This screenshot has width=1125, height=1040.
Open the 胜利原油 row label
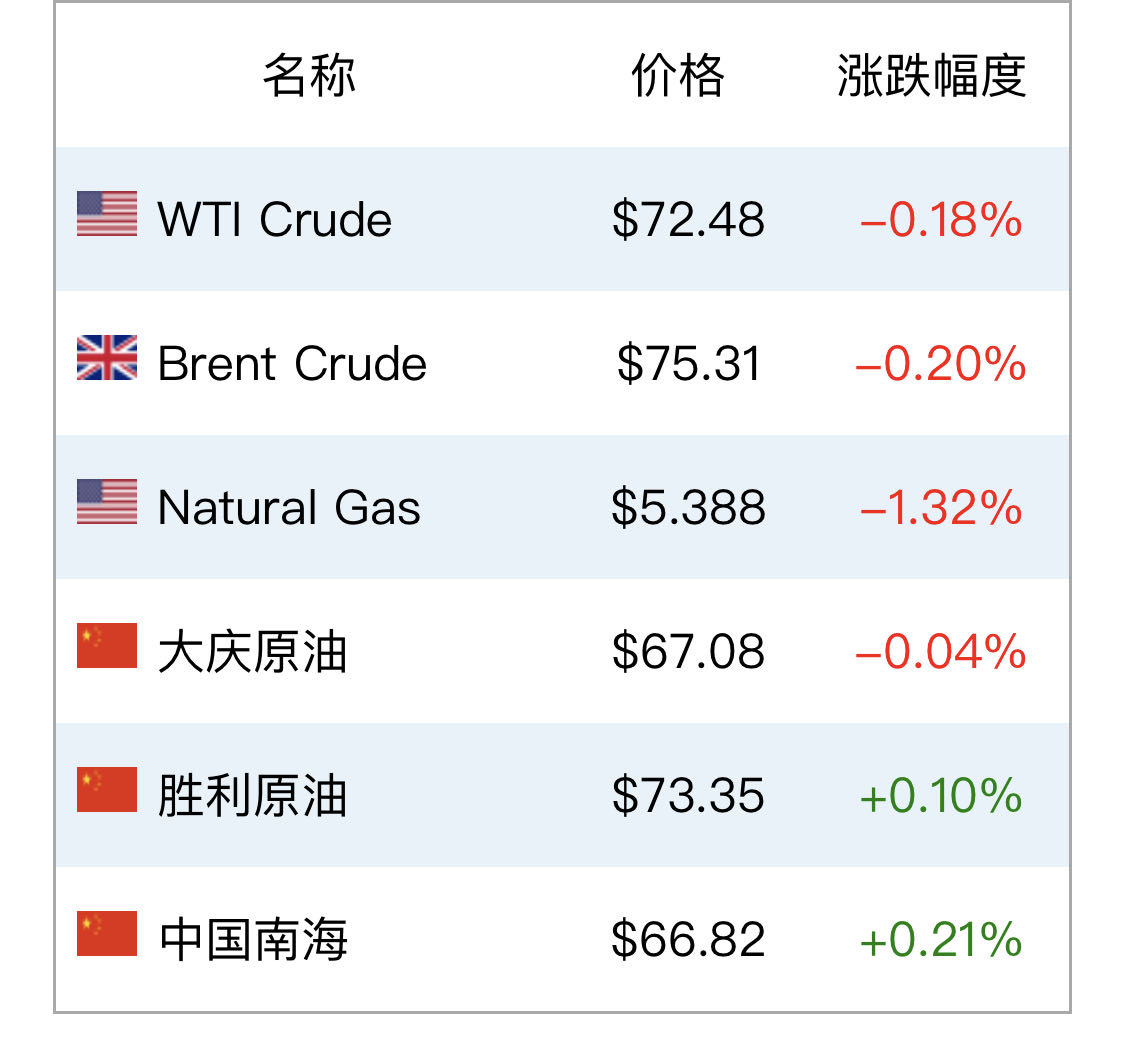tap(253, 796)
